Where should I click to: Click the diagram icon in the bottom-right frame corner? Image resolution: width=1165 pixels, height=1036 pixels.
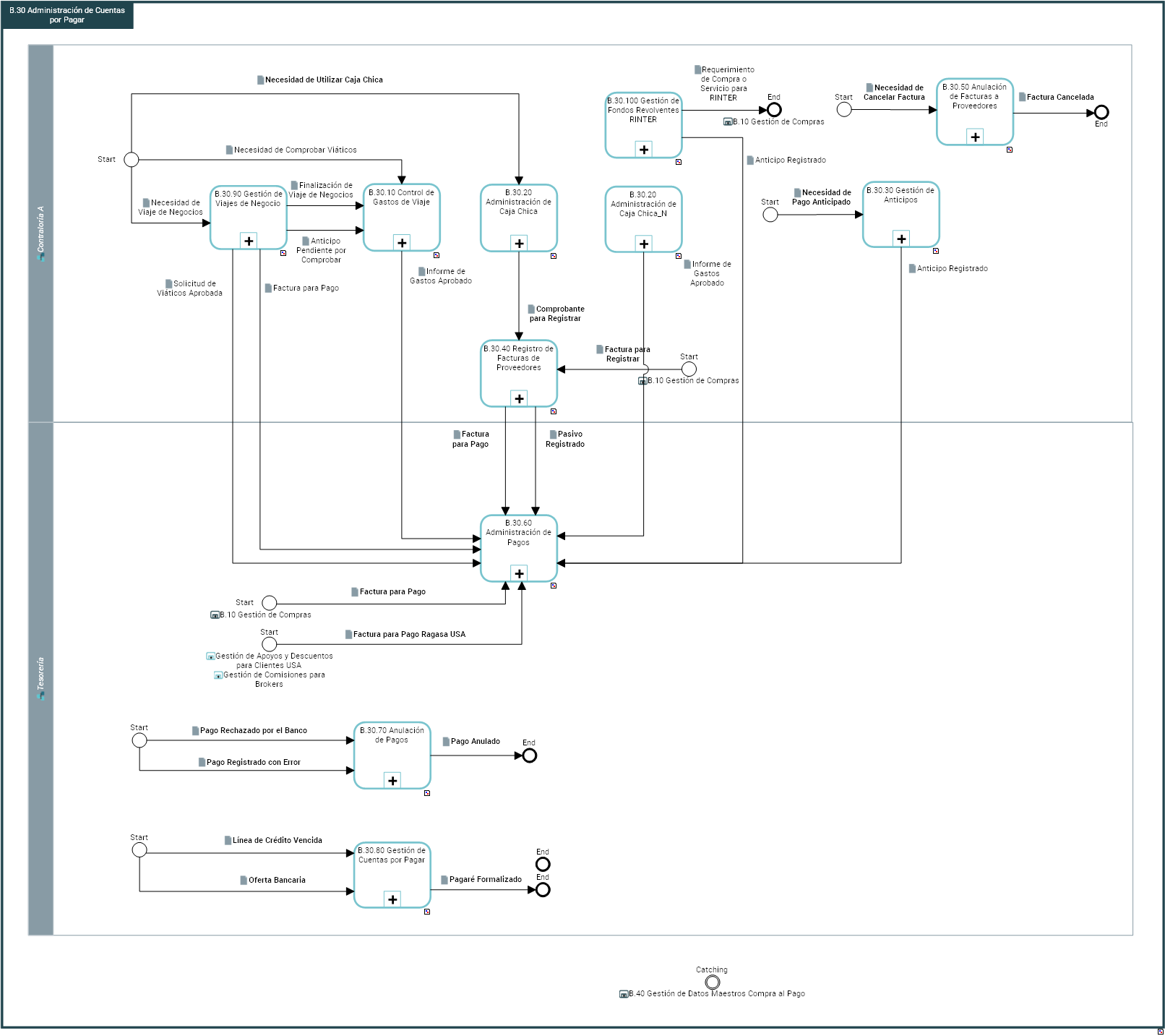point(1161,1031)
